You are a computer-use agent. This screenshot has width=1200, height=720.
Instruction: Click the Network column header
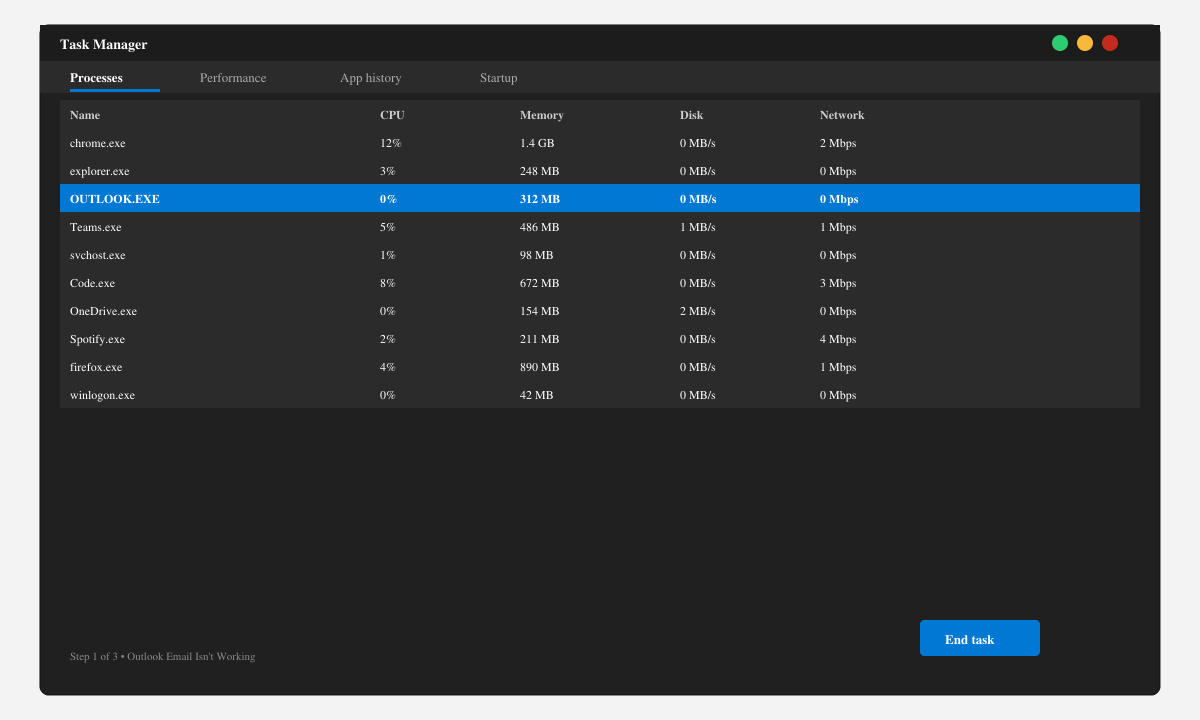pos(842,115)
